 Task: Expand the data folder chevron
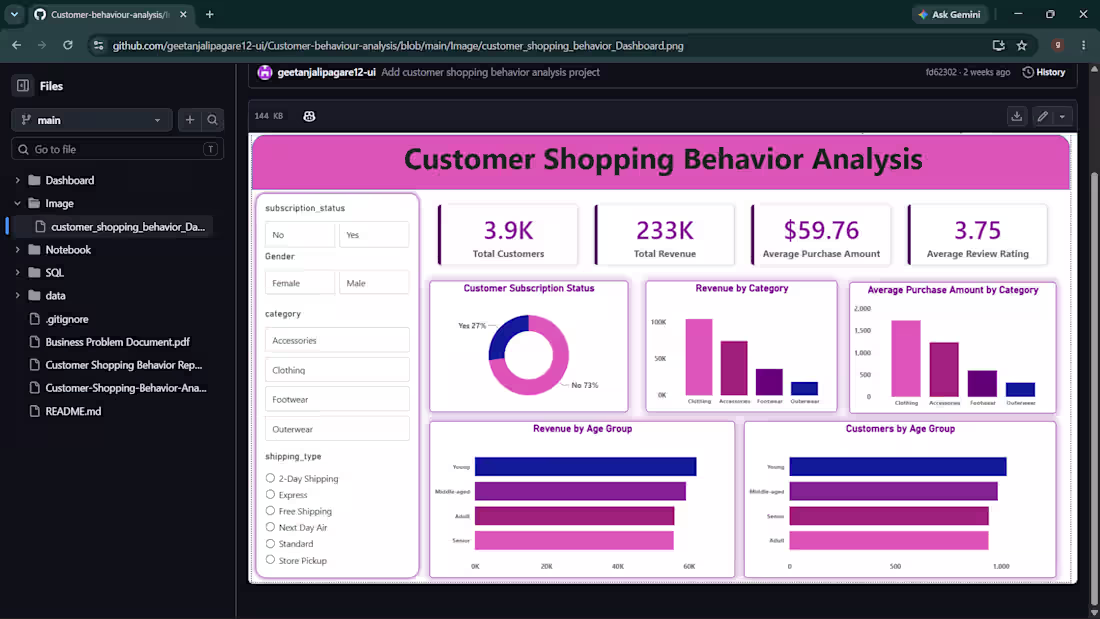point(18,295)
